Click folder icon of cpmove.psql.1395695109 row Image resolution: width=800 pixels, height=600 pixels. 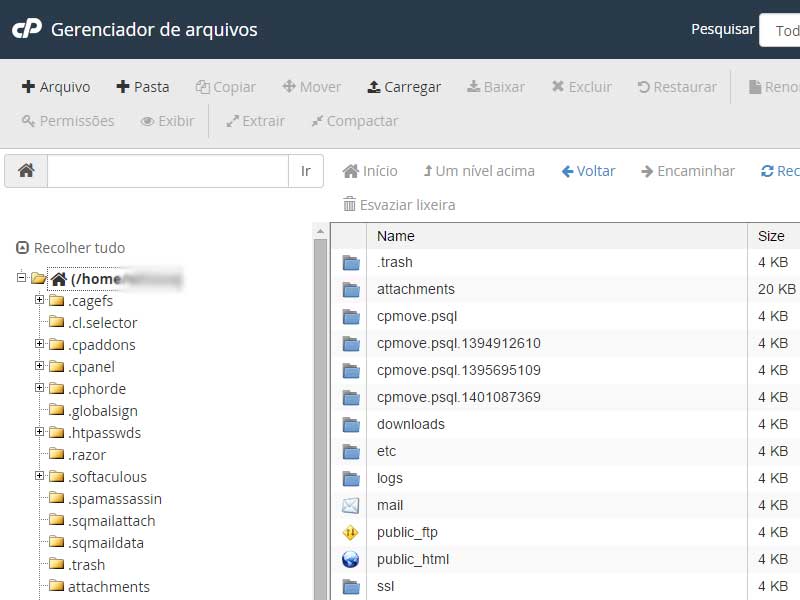coord(351,371)
